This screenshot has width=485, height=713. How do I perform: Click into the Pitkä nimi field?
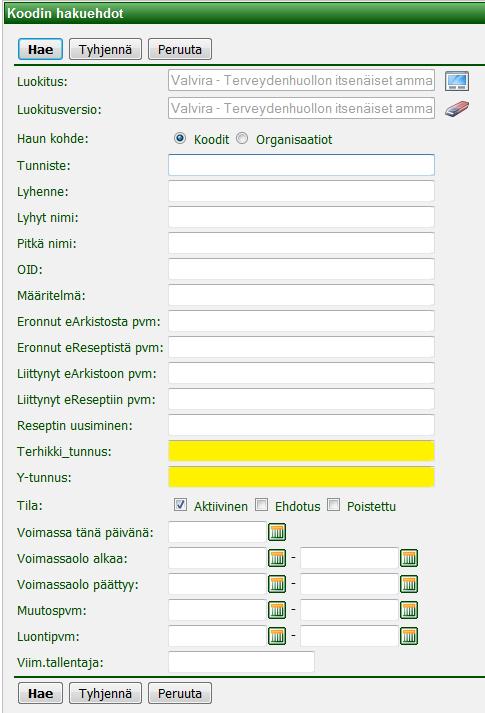(x=301, y=243)
